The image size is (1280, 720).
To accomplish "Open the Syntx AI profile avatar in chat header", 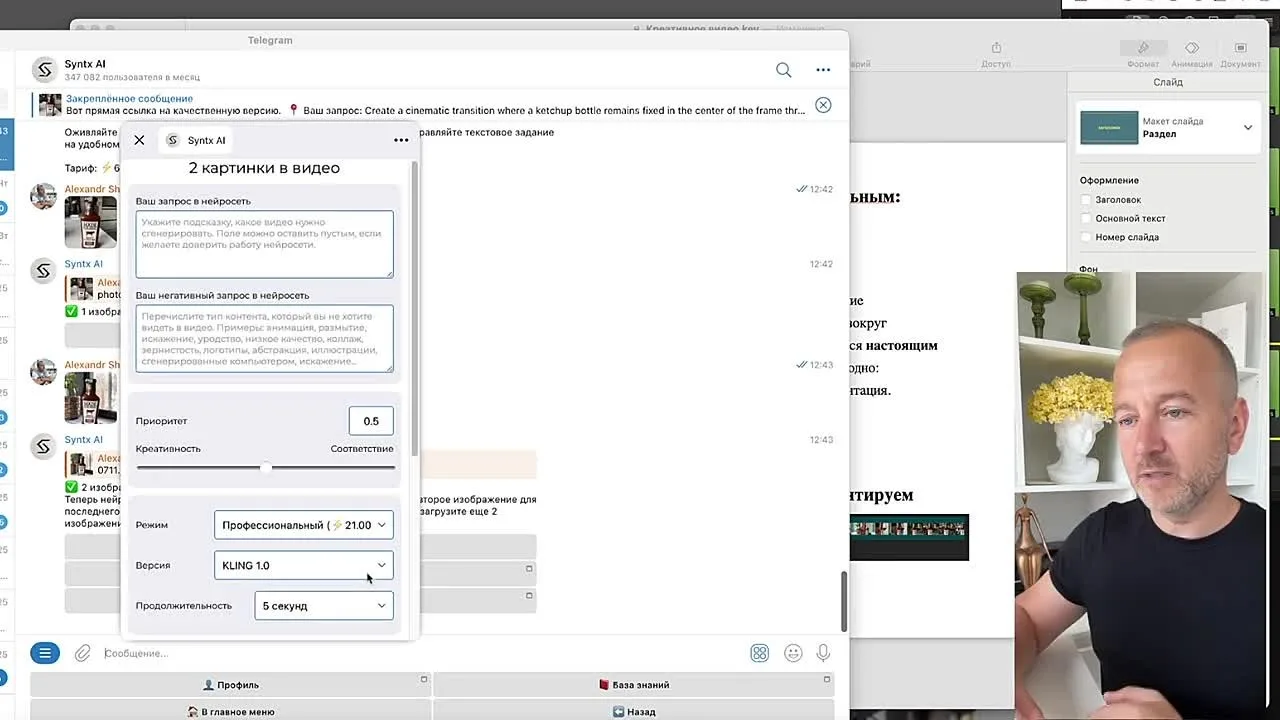I will [44, 70].
